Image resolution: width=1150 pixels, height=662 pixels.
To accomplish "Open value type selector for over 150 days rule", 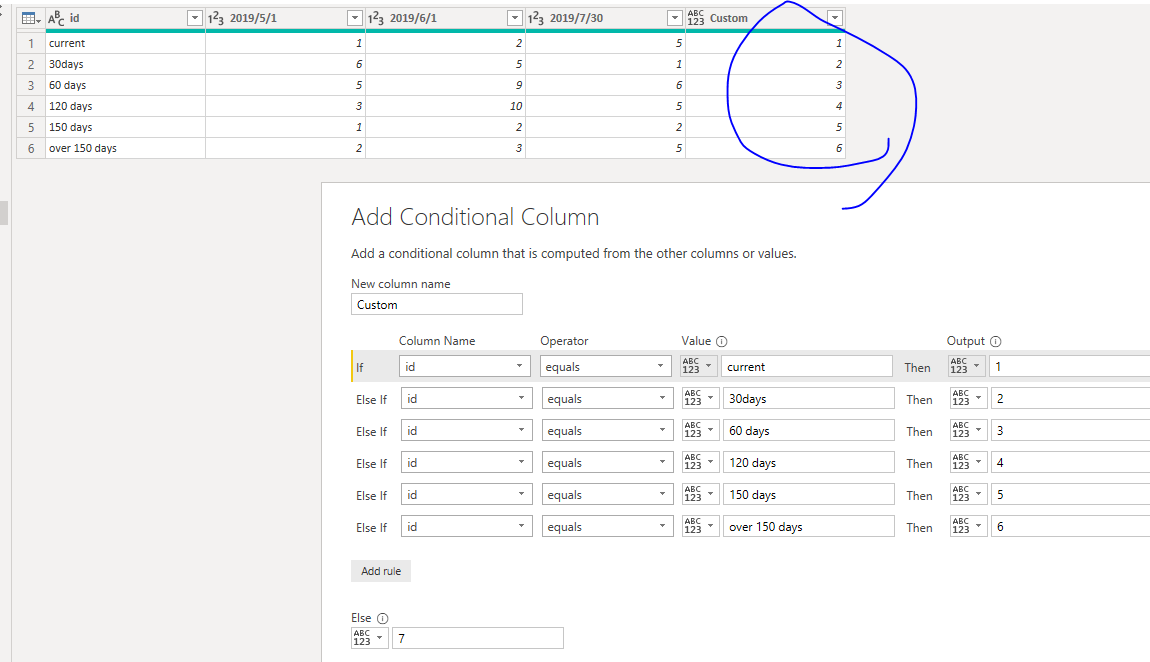I will [x=700, y=526].
